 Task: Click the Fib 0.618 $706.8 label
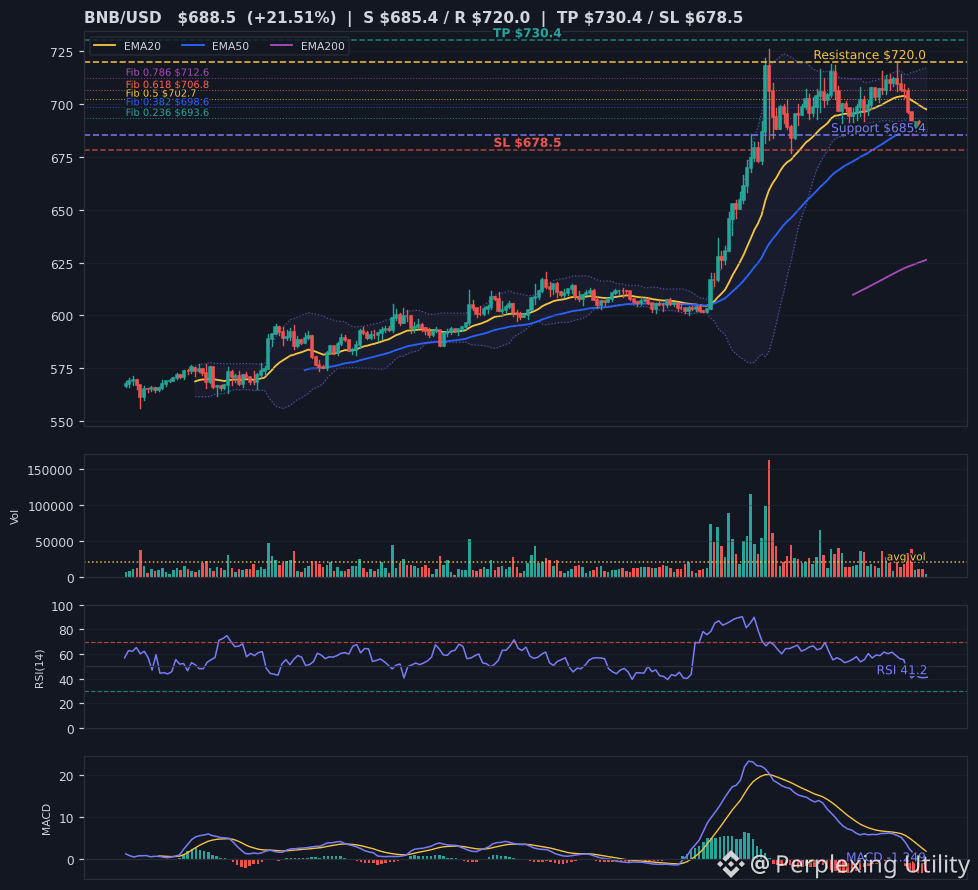167,85
